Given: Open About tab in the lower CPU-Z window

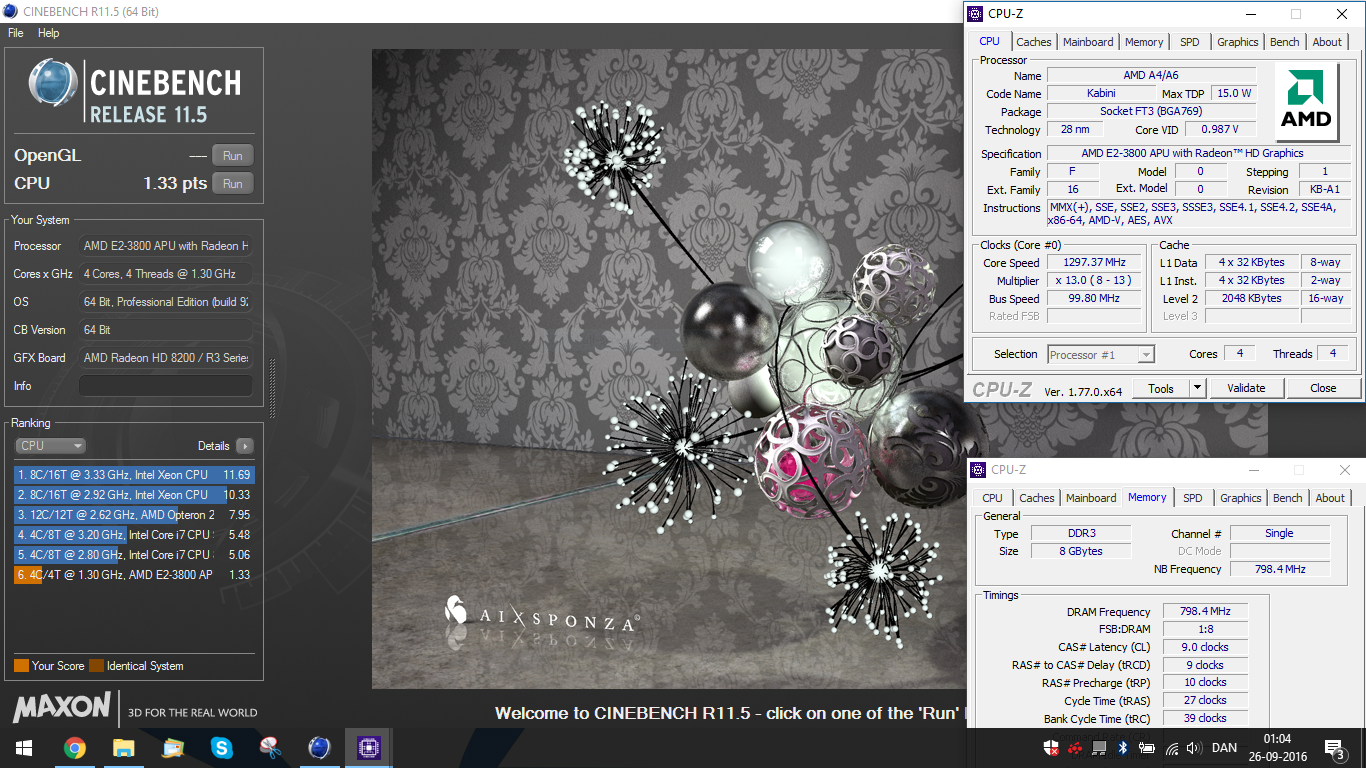Looking at the screenshot, I should click(1330, 498).
